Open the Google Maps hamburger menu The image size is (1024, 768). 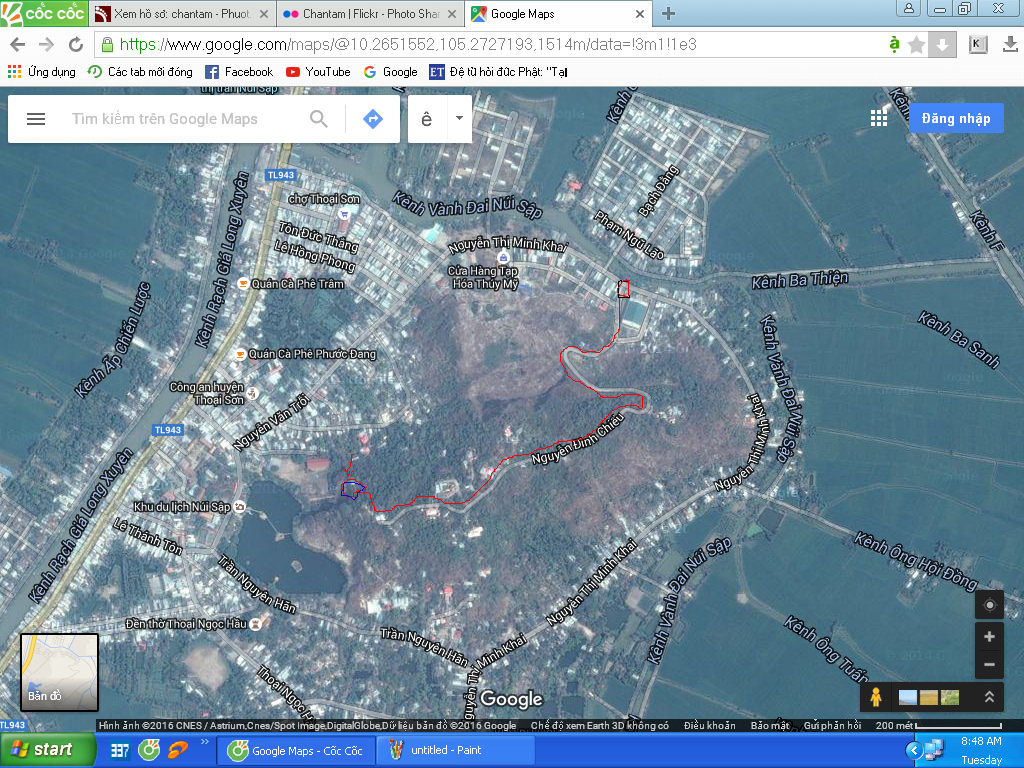[36, 119]
